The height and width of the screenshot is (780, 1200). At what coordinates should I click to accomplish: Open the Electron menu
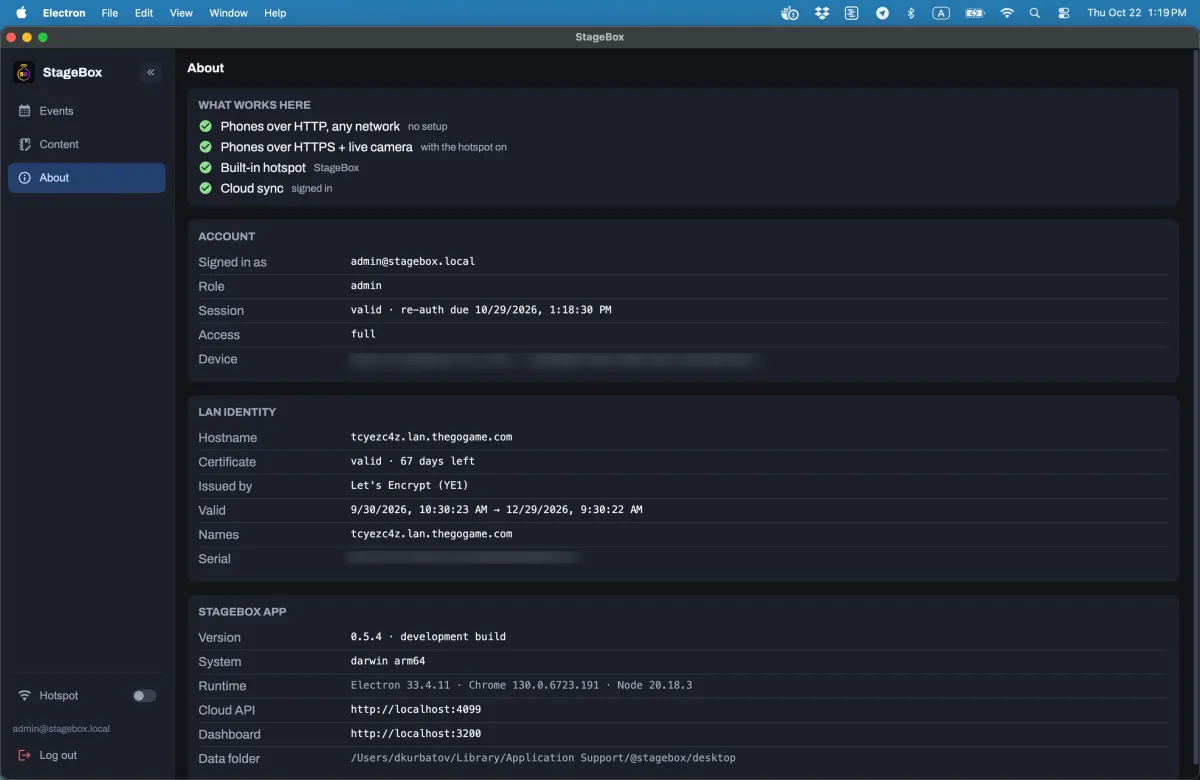(64, 13)
